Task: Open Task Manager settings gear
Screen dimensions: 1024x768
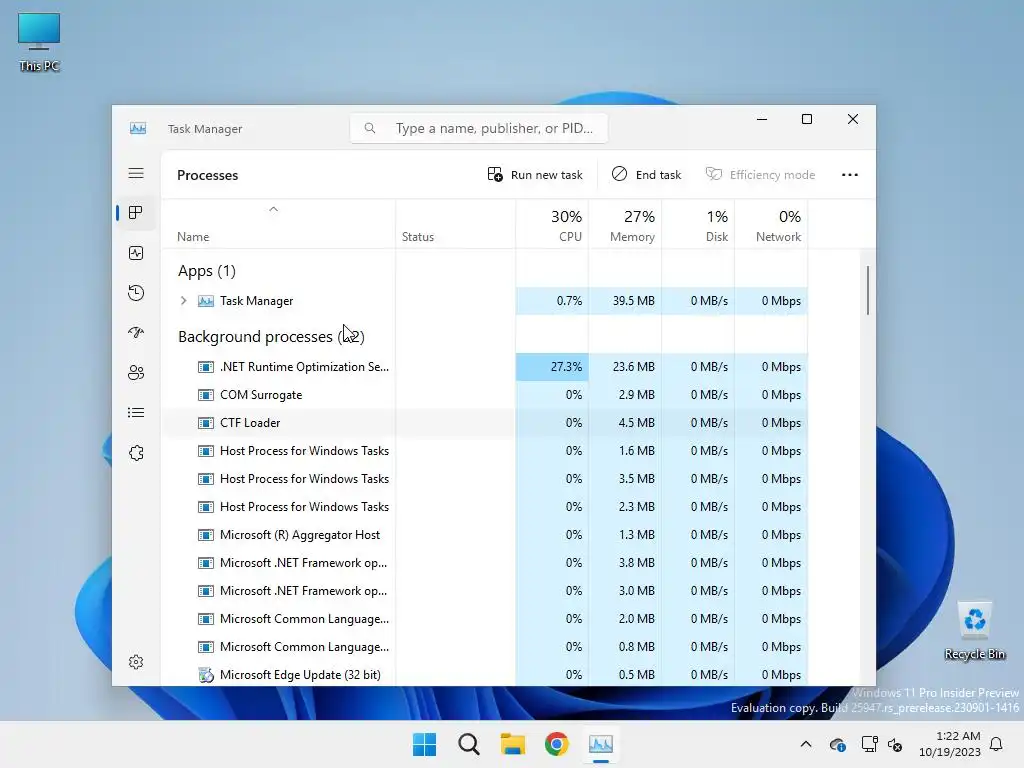Action: [136, 662]
